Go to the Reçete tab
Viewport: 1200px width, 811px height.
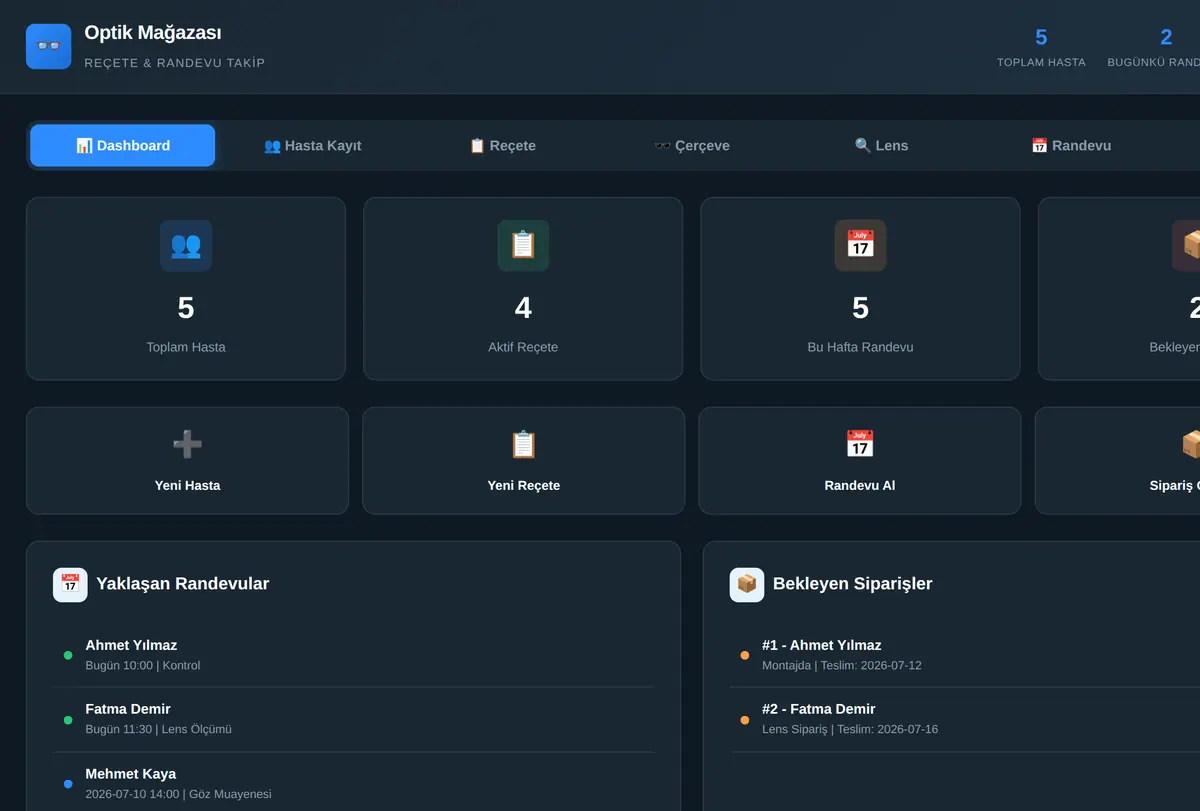pos(502,145)
